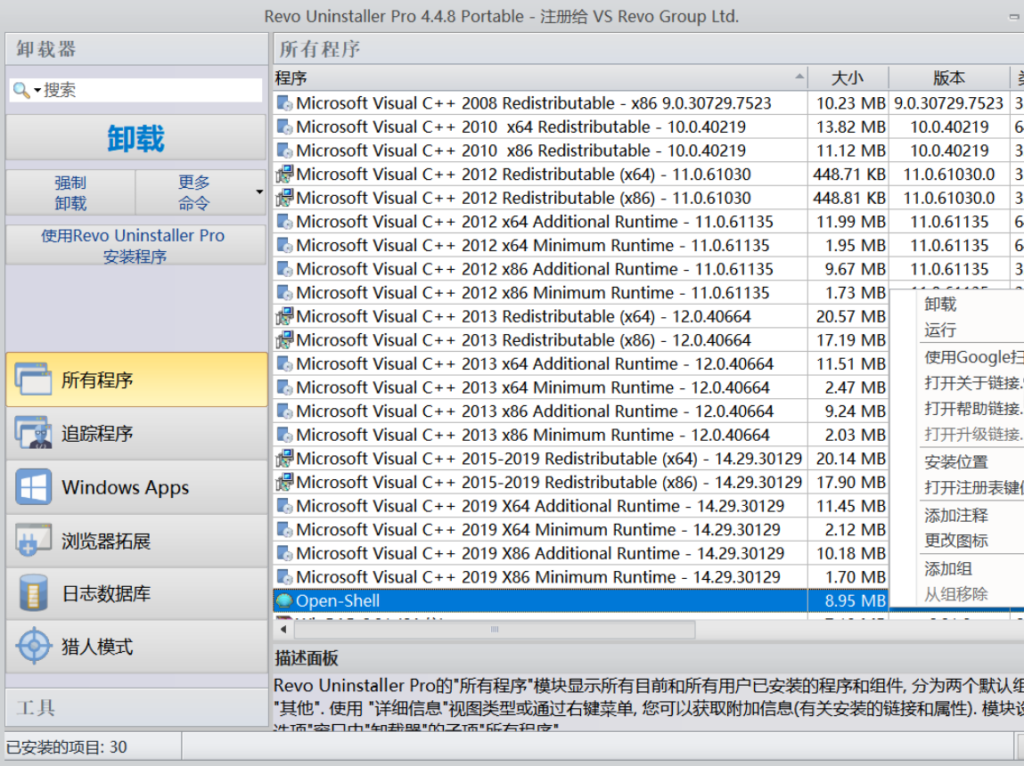Choose 打开关于链接 in the context menu
The image size is (1024, 766).
coord(973,383)
